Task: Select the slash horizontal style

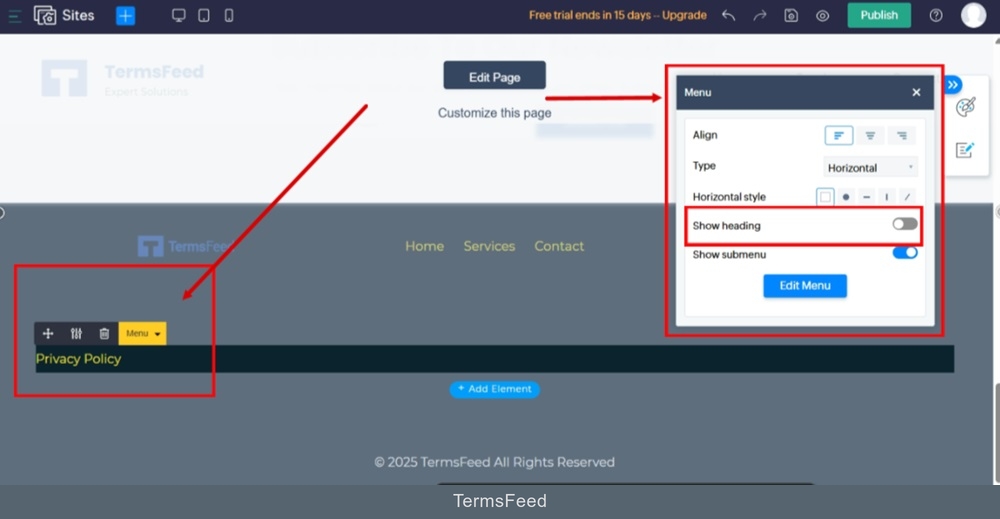Action: tap(907, 197)
